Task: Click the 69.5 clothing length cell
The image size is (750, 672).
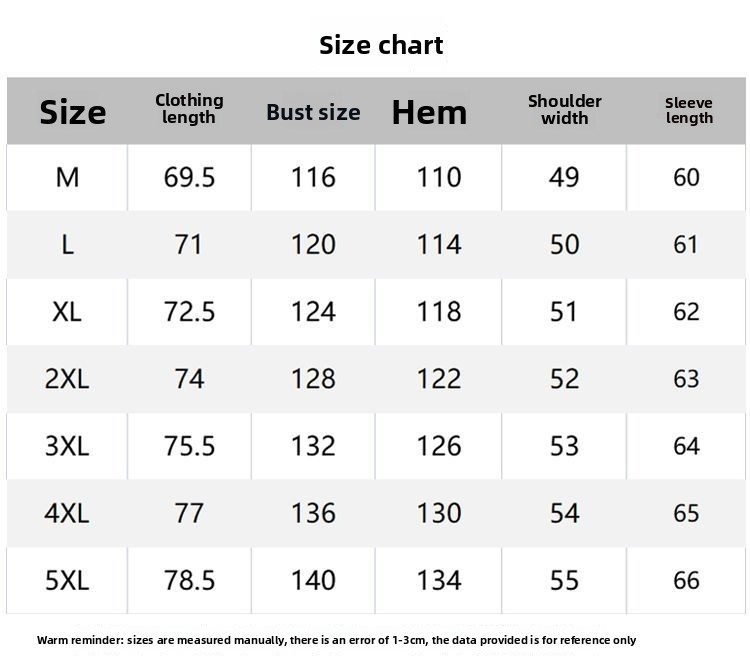Action: click(189, 178)
